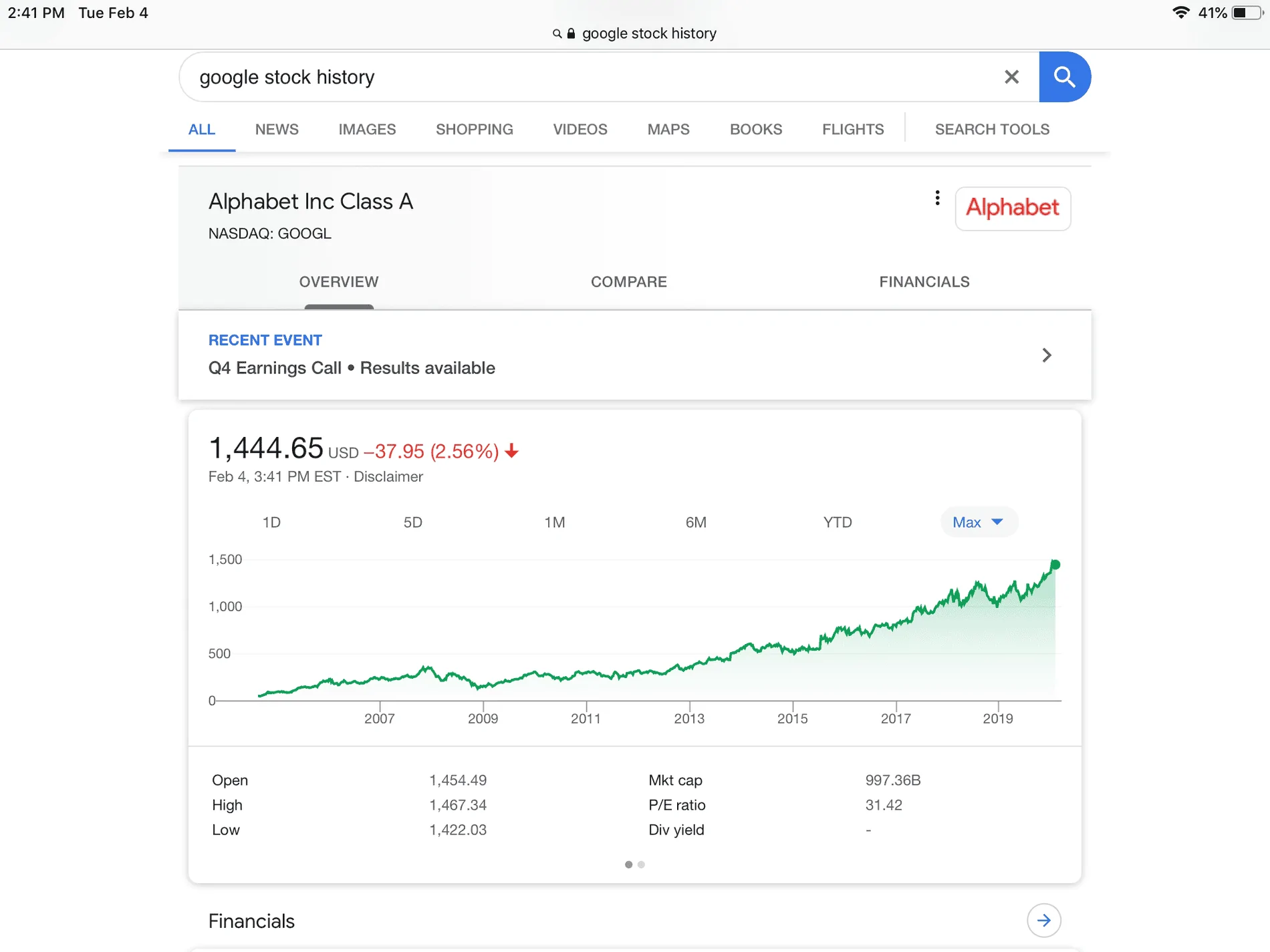Image resolution: width=1270 pixels, height=952 pixels.
Task: Click the small magnifier icon beside the URL
Action: click(555, 33)
